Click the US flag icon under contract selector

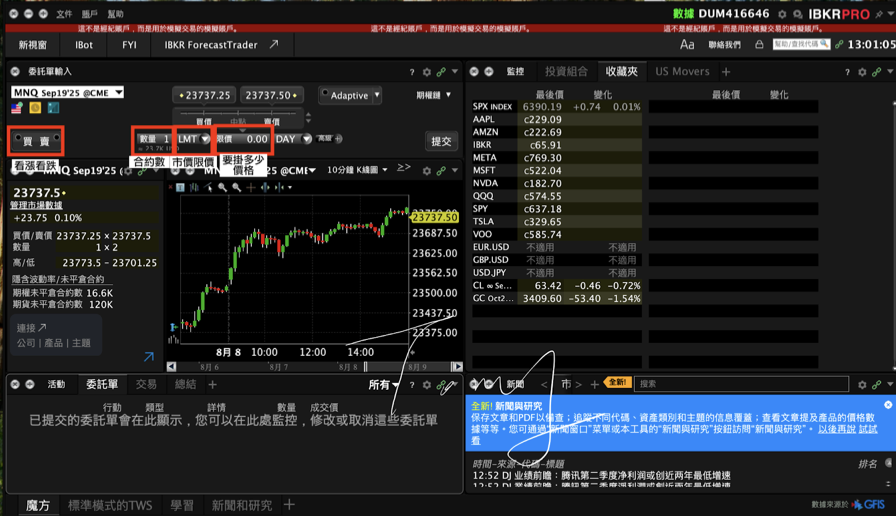[17, 107]
